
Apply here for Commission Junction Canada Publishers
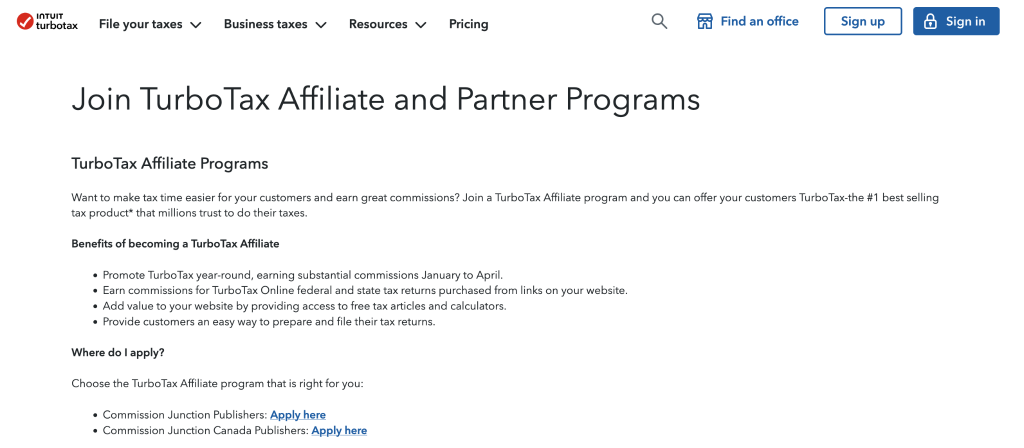tap(339, 430)
